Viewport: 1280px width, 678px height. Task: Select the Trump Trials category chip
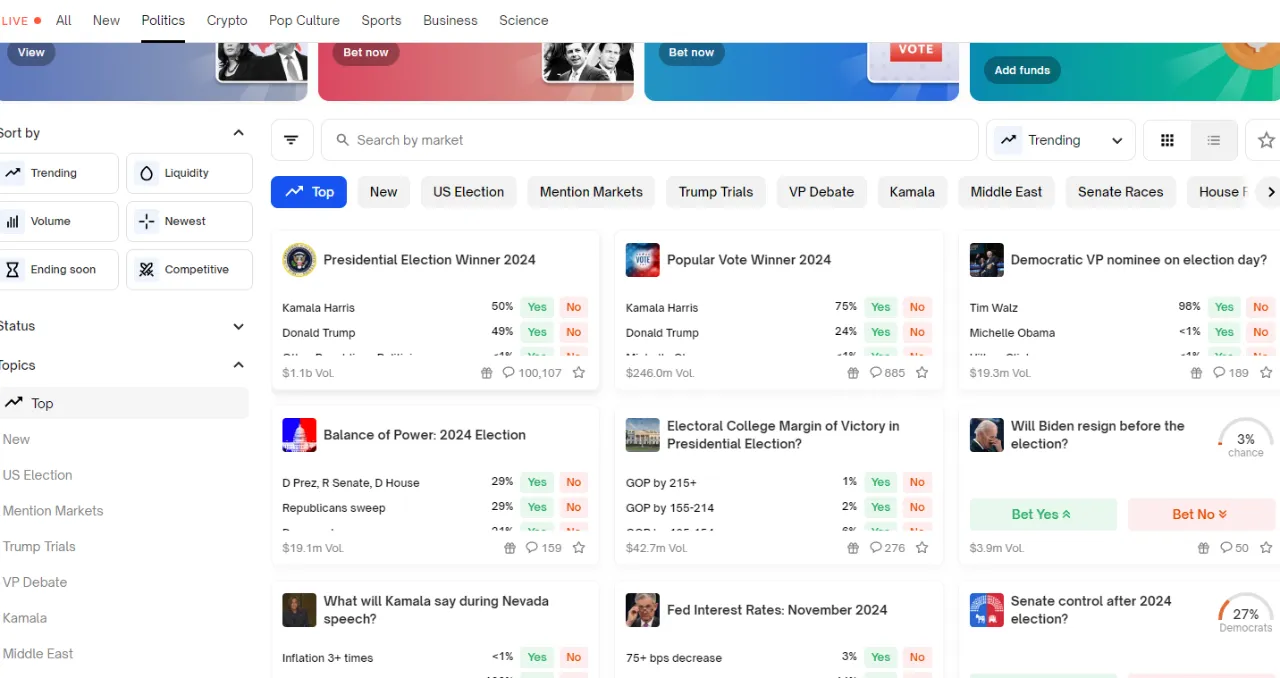(715, 192)
